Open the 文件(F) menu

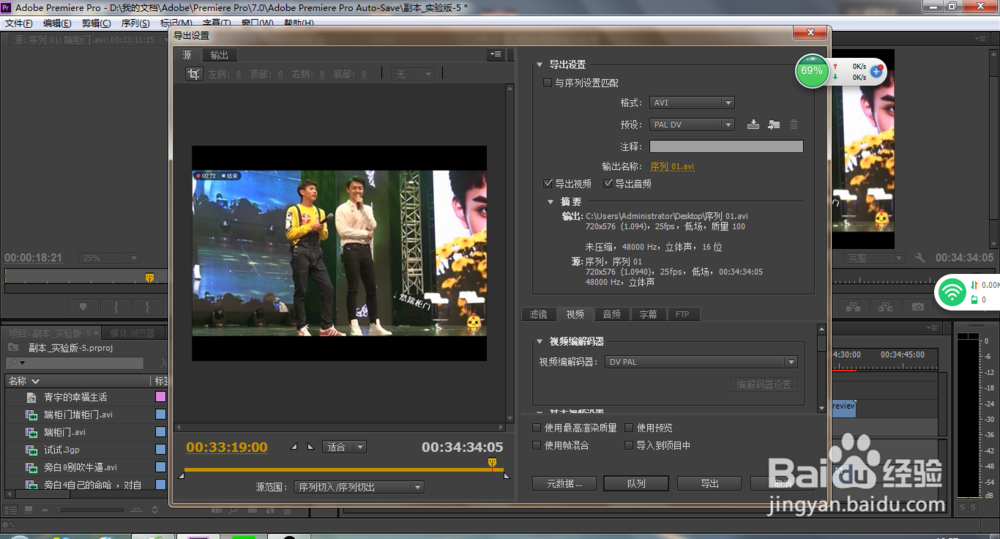[x=18, y=23]
